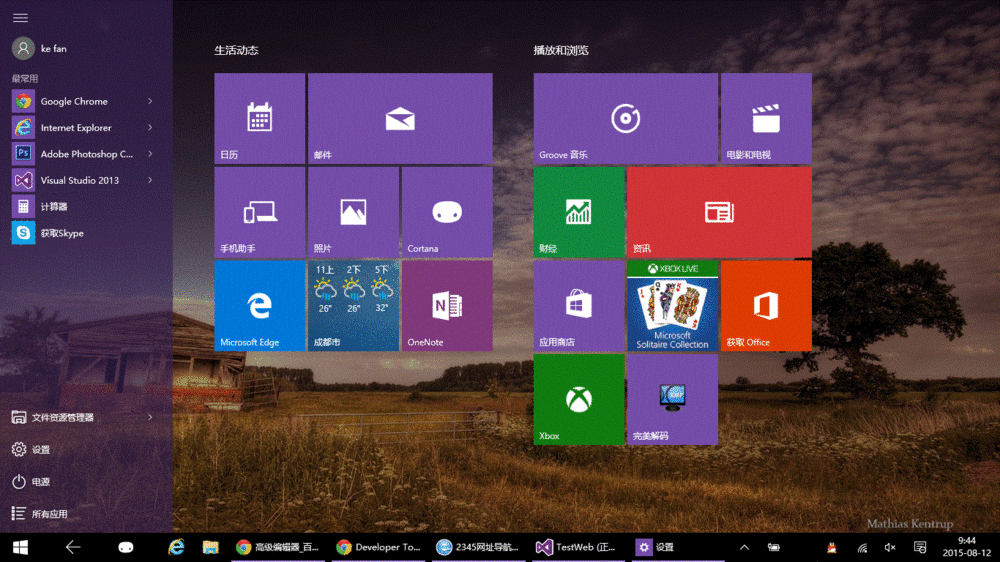Open the network icon in system tray
This screenshot has height=562, width=1000.
click(862, 547)
